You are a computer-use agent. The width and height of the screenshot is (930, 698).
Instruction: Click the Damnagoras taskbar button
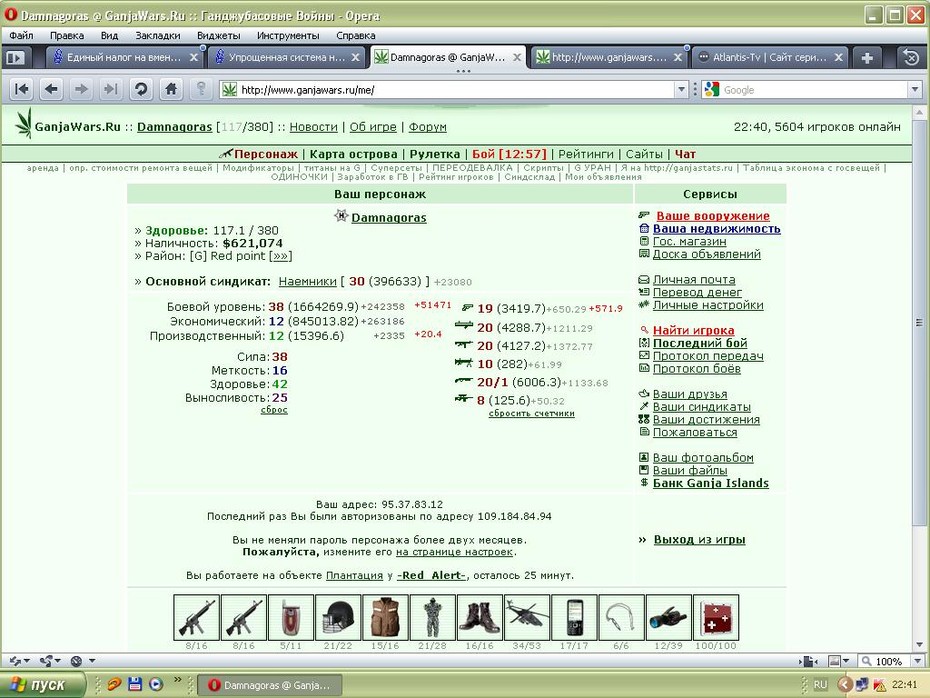[270, 685]
